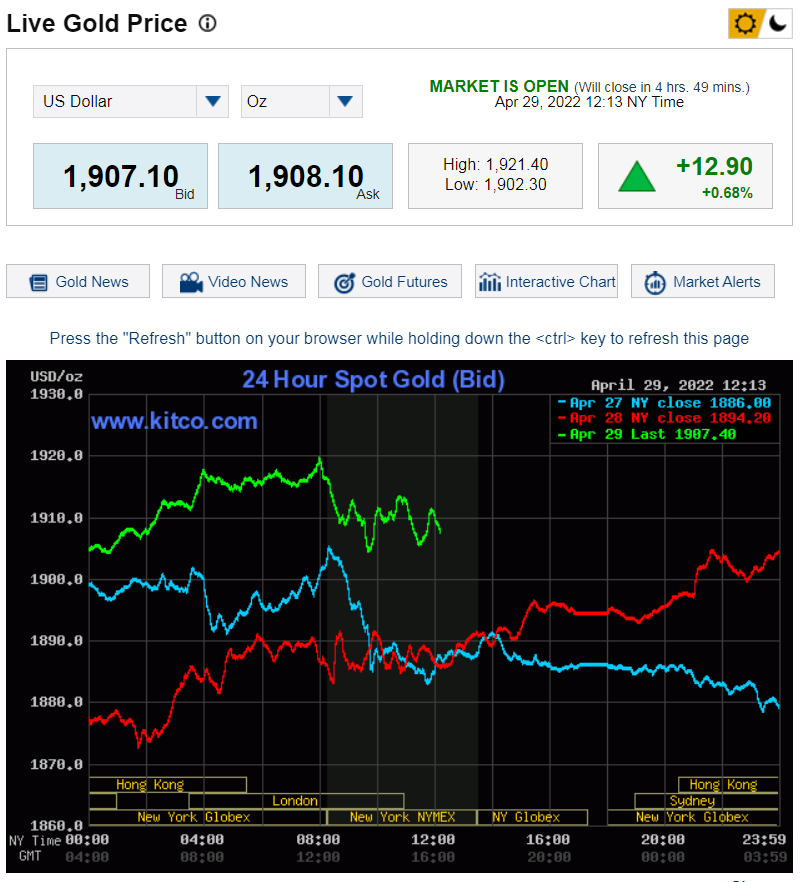Click the Interactive Chart bar-graph icon
Image resolution: width=801 pixels, height=882 pixels.
coord(489,282)
